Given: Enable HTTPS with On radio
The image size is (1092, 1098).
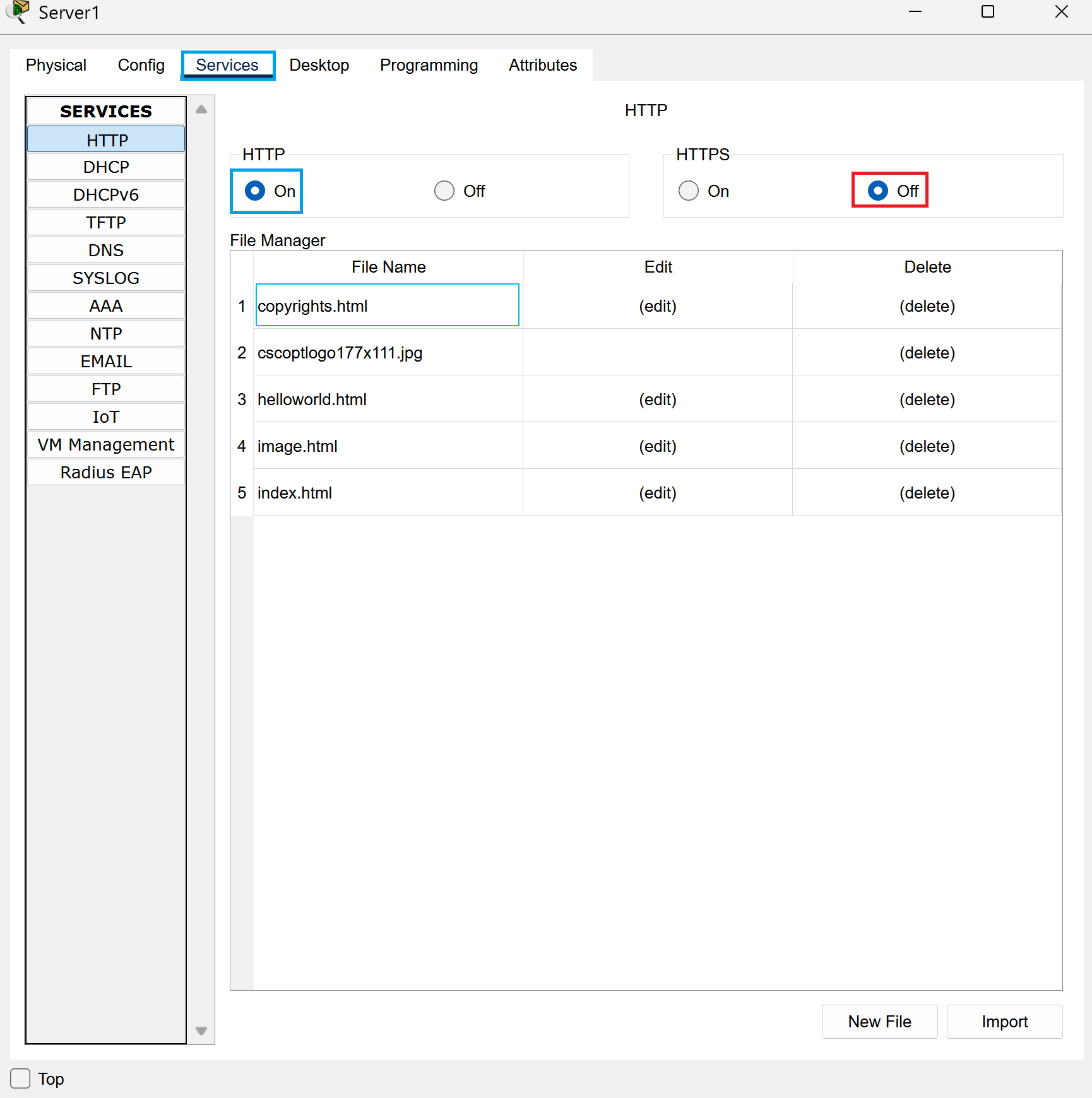Looking at the screenshot, I should tap(689, 191).
